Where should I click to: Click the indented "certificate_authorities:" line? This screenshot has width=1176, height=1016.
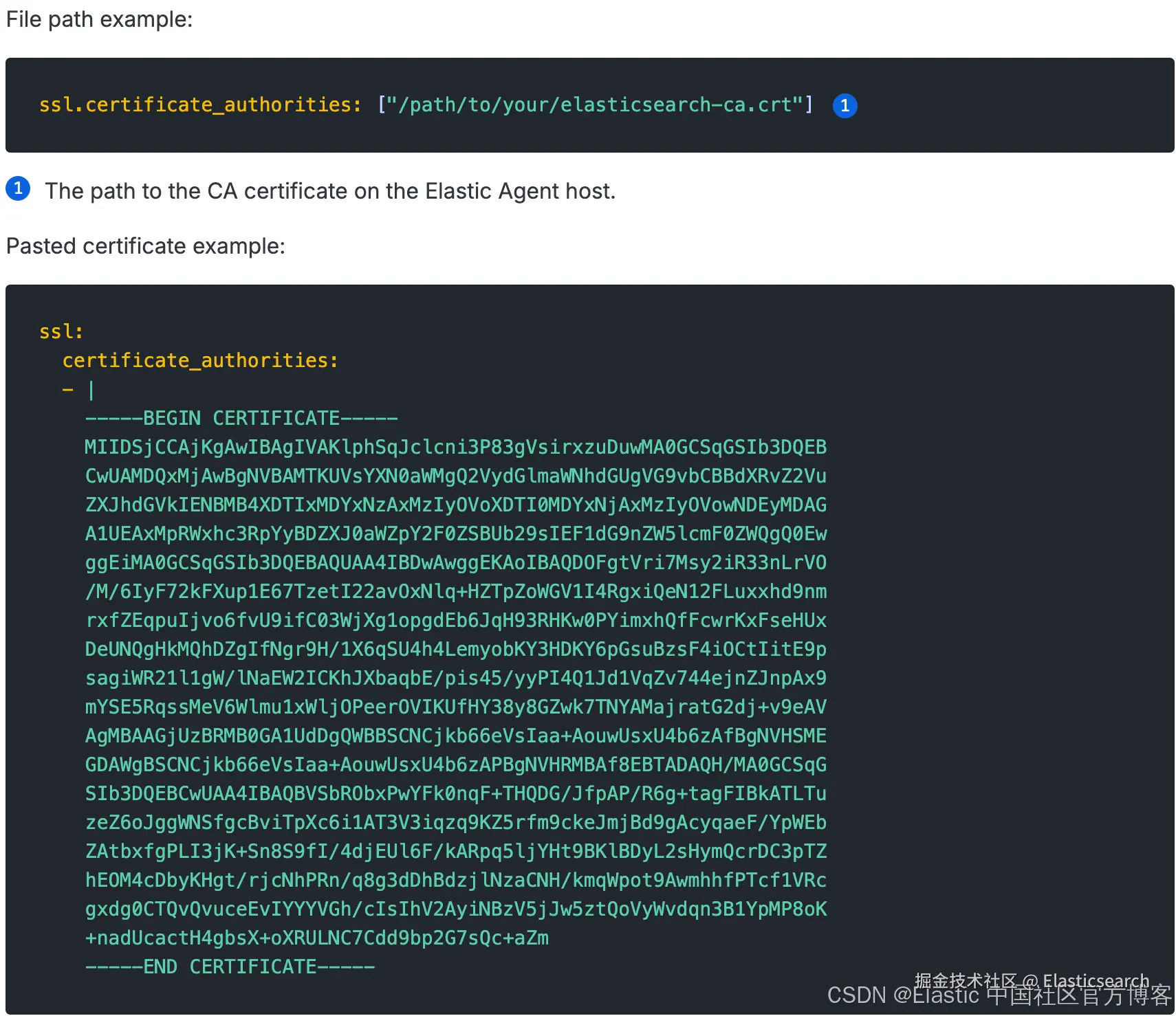(200, 360)
